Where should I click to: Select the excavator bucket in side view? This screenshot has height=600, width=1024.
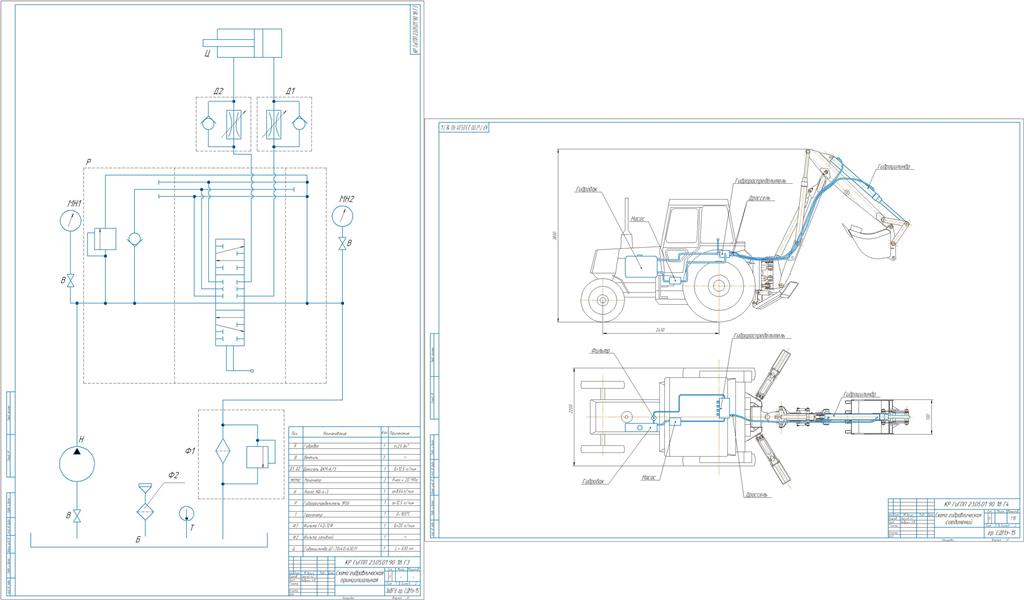tap(869, 241)
